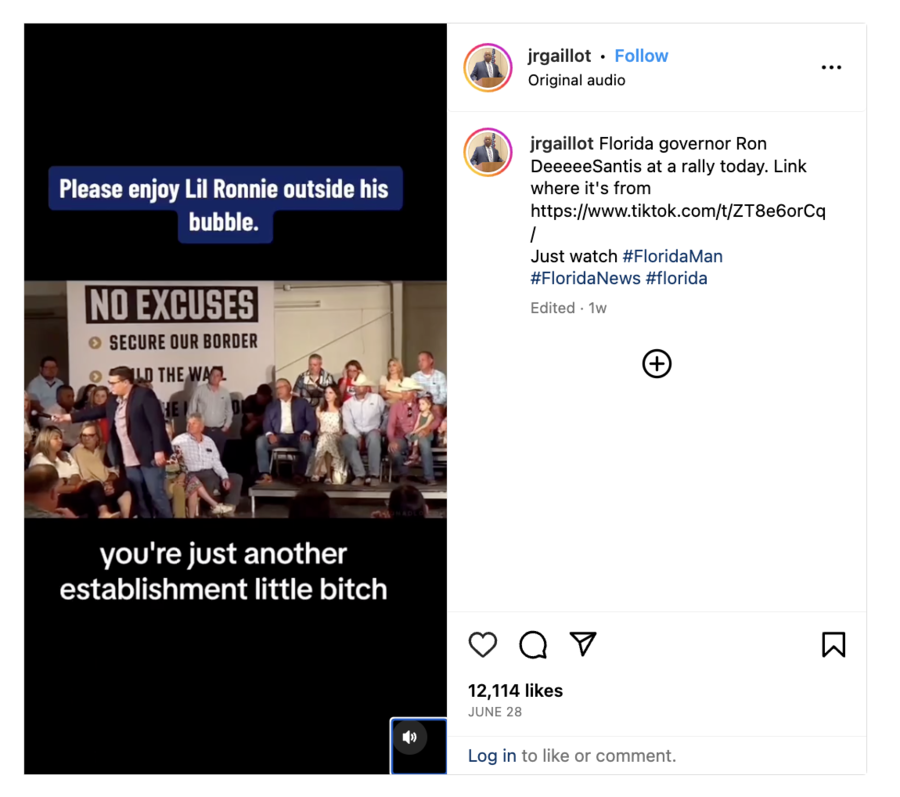Save the post with the bookmark icon
The width and height of the screenshot is (900, 797).
(833, 644)
